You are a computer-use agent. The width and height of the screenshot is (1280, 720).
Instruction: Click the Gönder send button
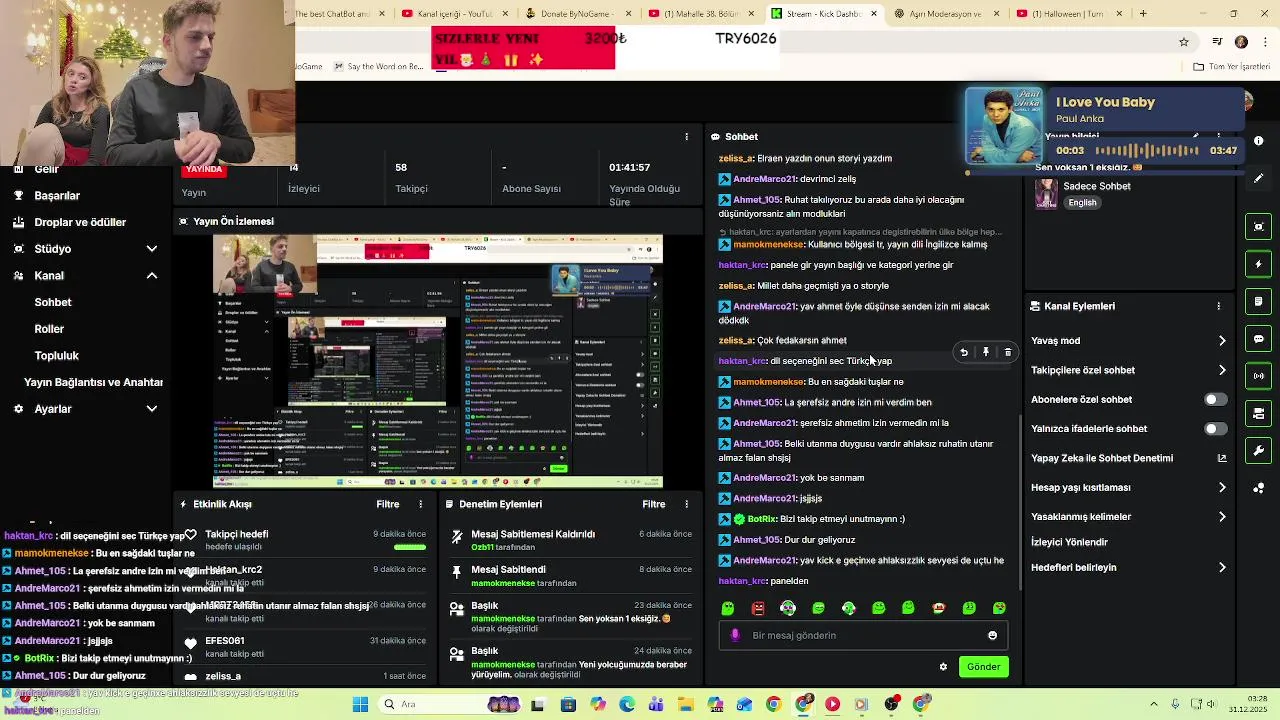(983, 667)
